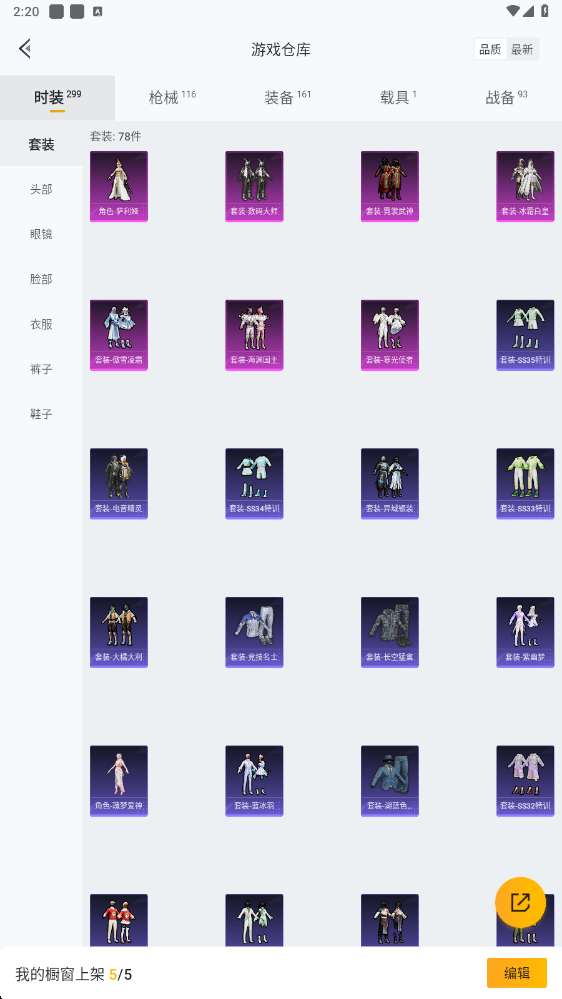Screen dimensions: 562x999
Task: Select the 套装-SS34特训 outfit thumbnail
Action: coord(254,484)
